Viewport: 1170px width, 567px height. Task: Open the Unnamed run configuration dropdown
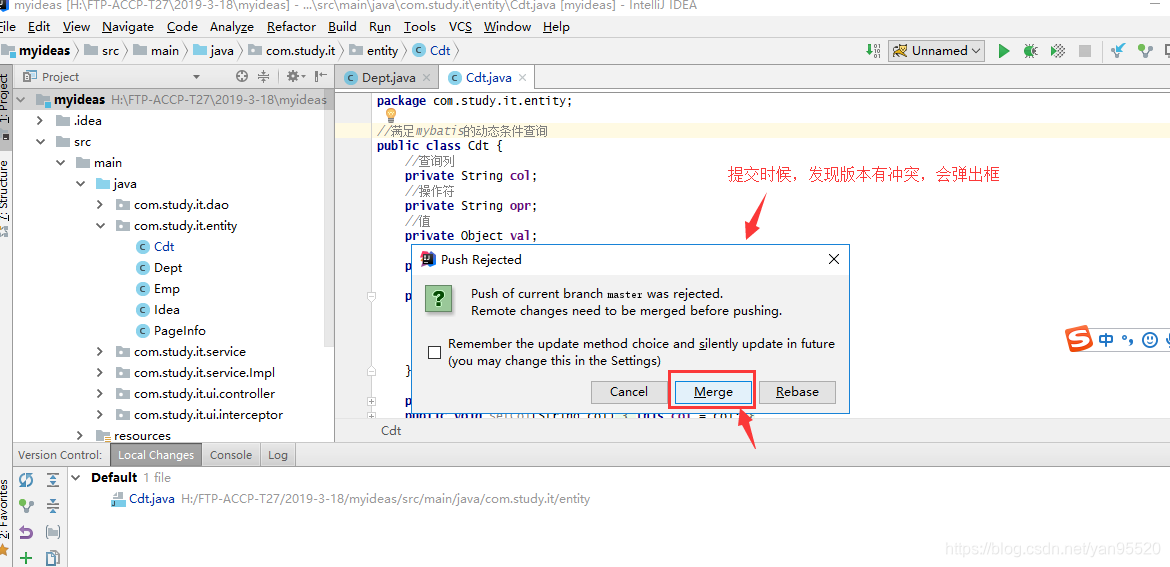pyautogui.click(x=936, y=51)
